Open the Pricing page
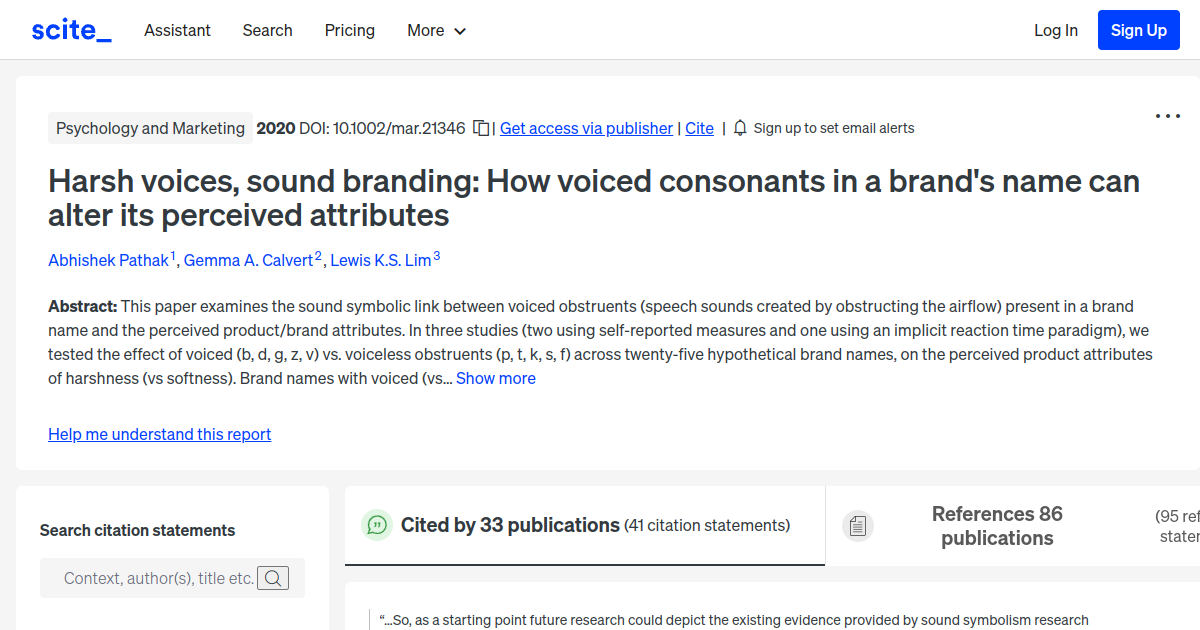Screen dimensions: 1200x630 point(349,30)
